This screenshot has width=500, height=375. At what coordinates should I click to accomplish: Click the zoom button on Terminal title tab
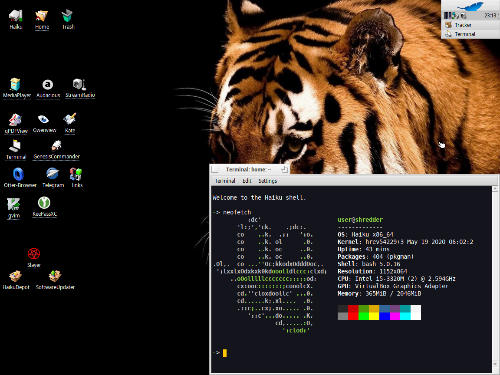284,169
